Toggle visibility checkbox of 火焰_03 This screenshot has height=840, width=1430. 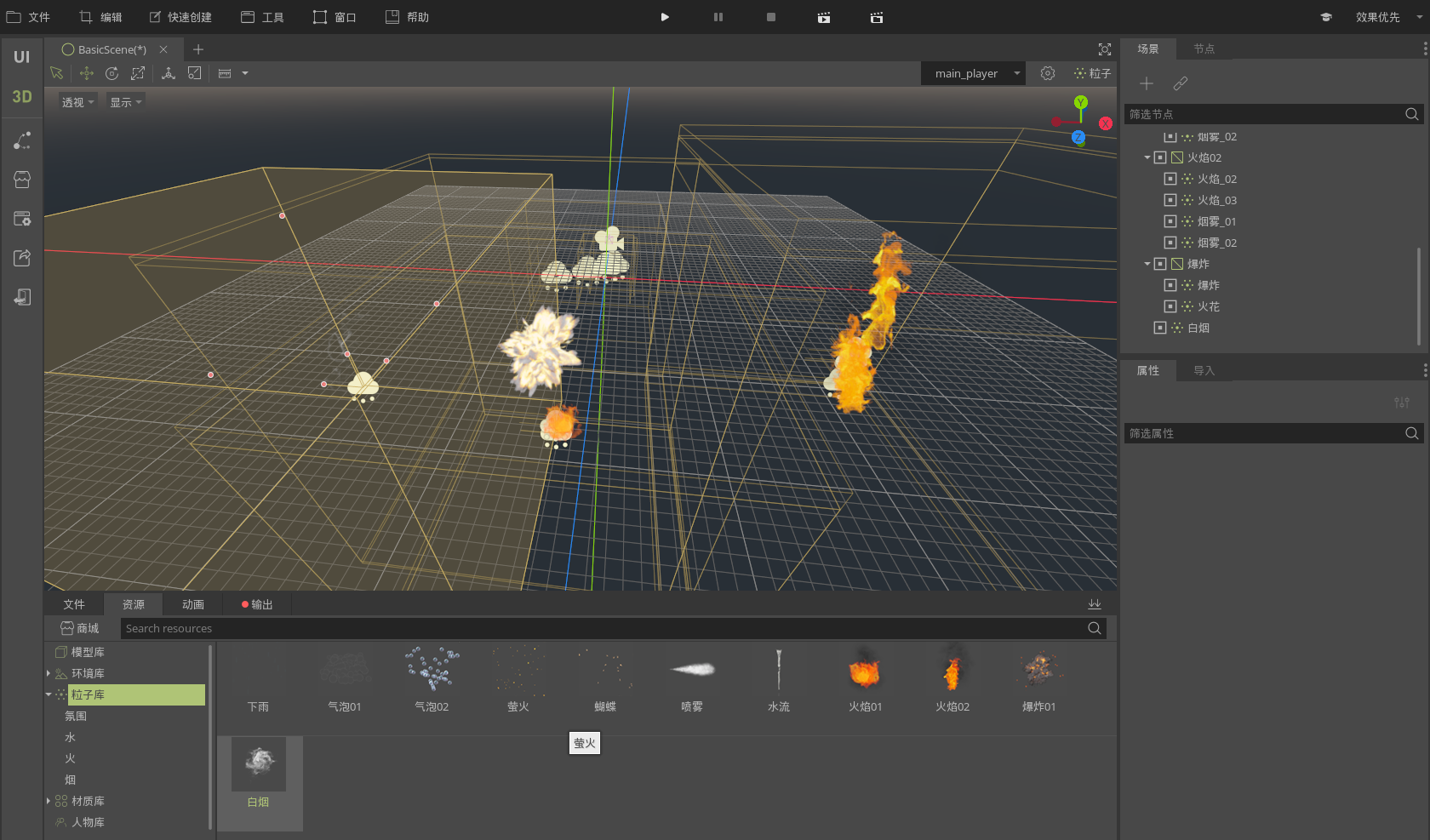1170,200
